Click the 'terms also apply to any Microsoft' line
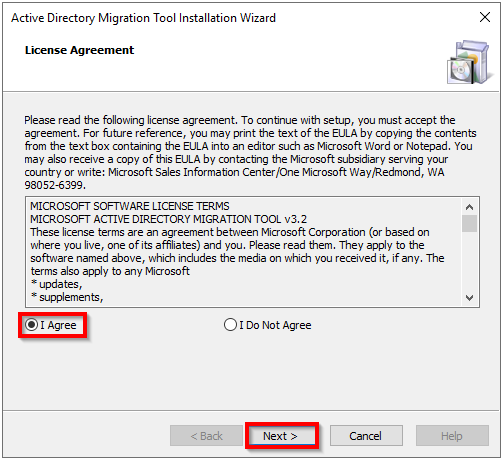The width and height of the screenshot is (503, 460). tap(110, 271)
